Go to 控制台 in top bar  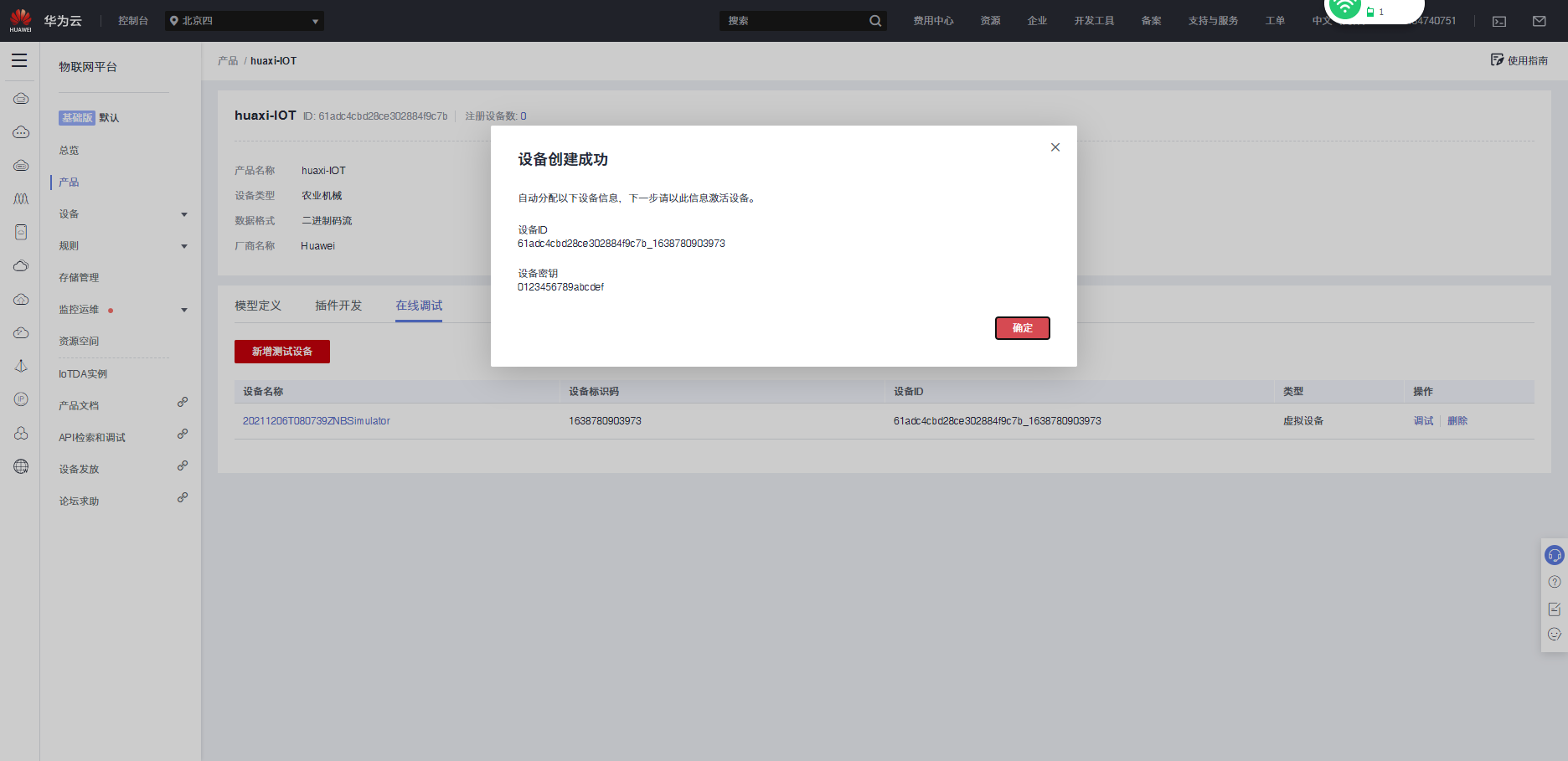[133, 21]
